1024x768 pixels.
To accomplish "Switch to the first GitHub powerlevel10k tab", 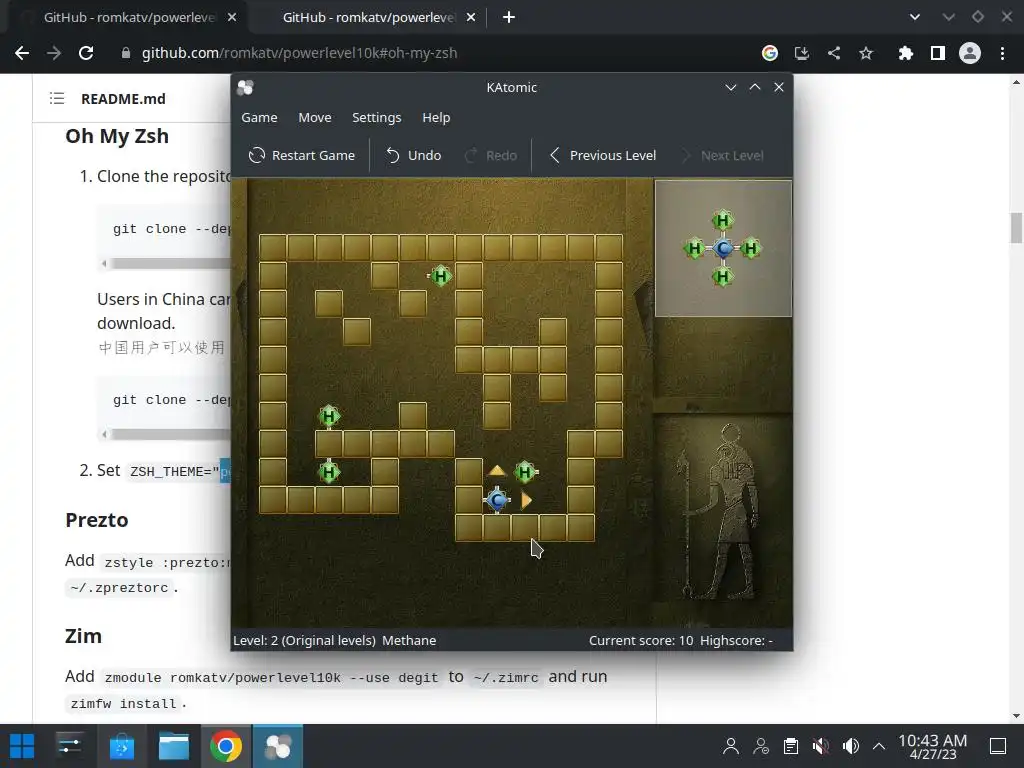I will [x=129, y=18].
